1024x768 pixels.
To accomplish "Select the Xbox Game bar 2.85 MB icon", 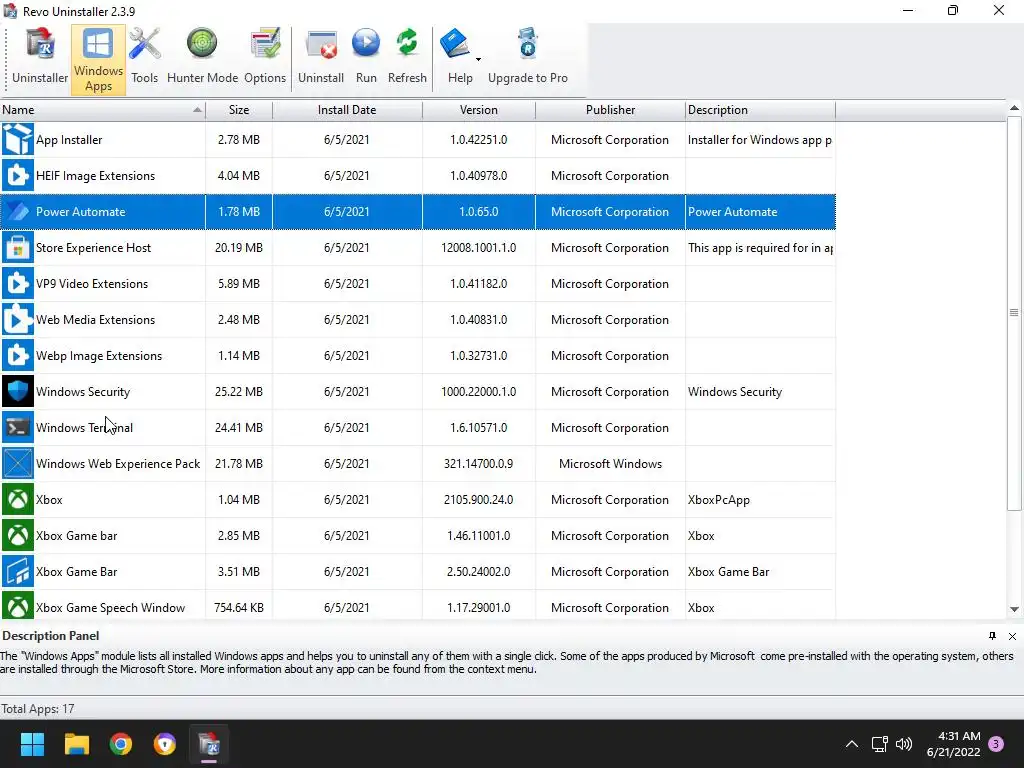I will click(x=18, y=535).
